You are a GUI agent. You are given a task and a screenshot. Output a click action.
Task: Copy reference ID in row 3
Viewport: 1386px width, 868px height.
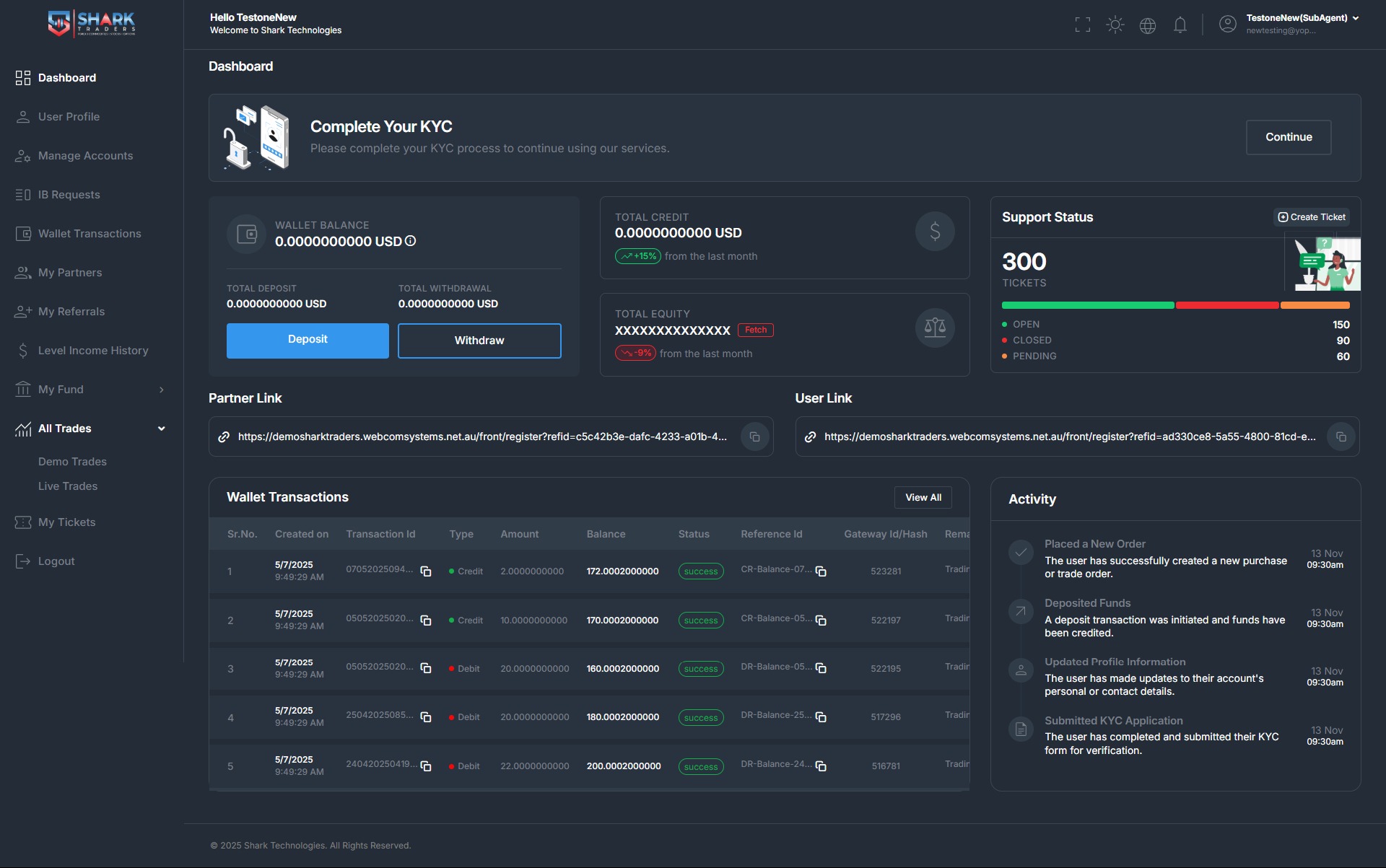[821, 669]
